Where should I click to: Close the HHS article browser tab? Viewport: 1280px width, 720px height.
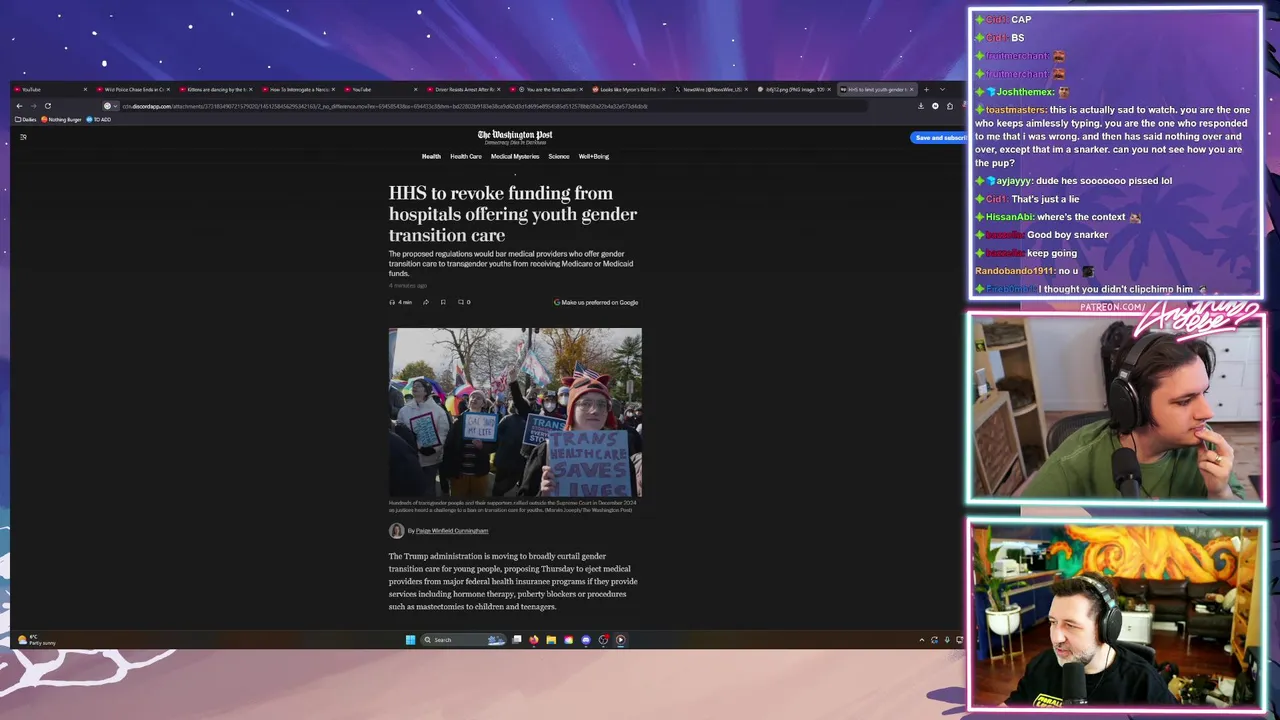(x=911, y=90)
